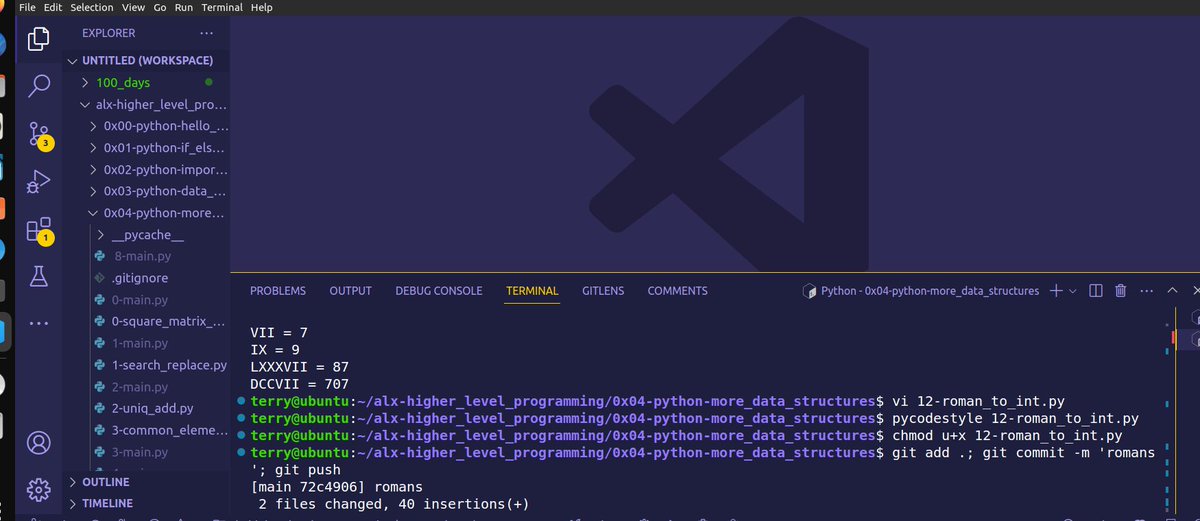1200x521 pixels.
Task: Show additional views ellipsis in activity bar
Action: (x=38, y=324)
